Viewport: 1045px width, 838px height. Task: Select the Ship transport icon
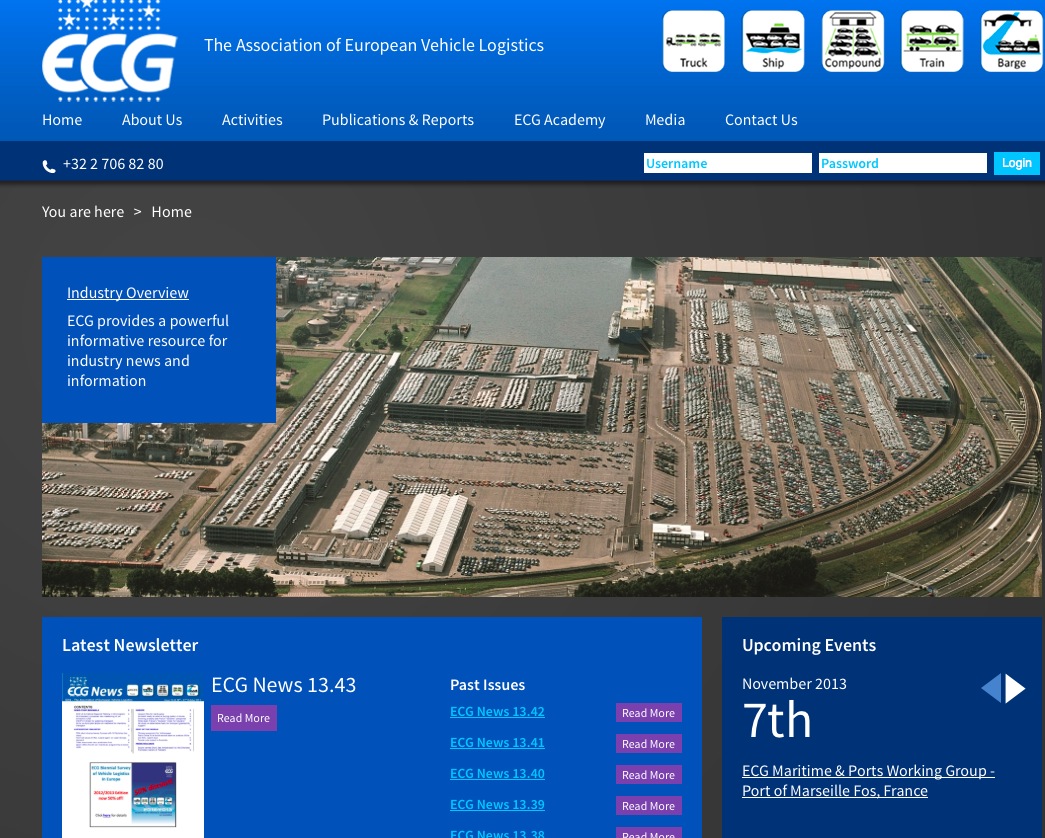[773, 42]
